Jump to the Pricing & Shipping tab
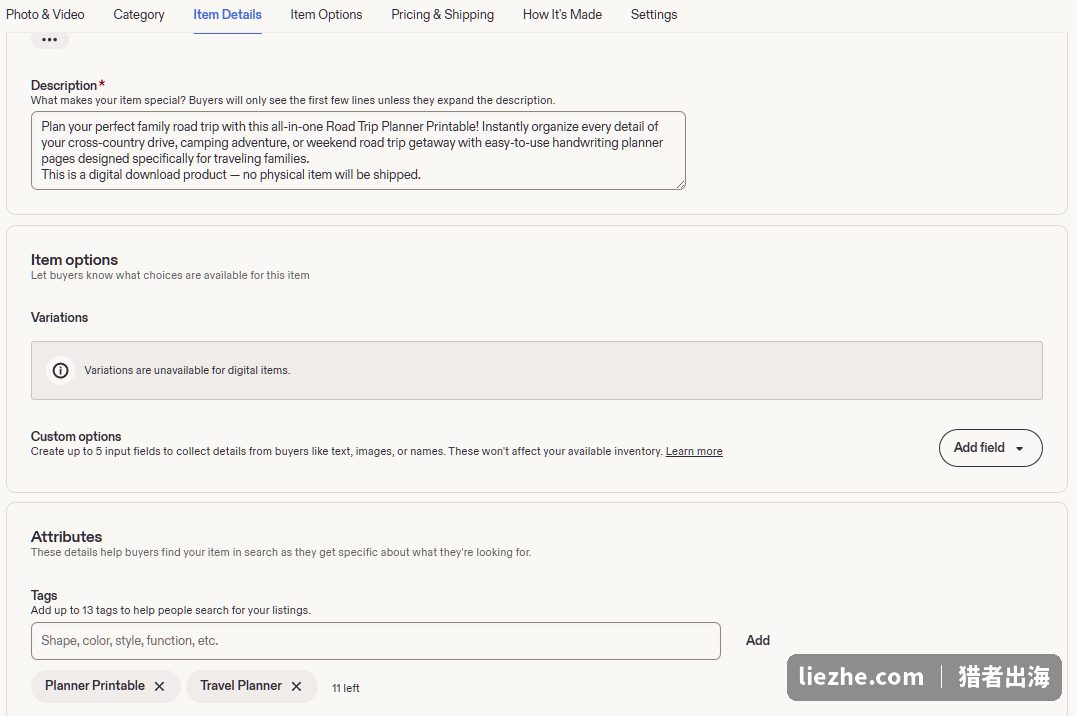 click(x=442, y=14)
